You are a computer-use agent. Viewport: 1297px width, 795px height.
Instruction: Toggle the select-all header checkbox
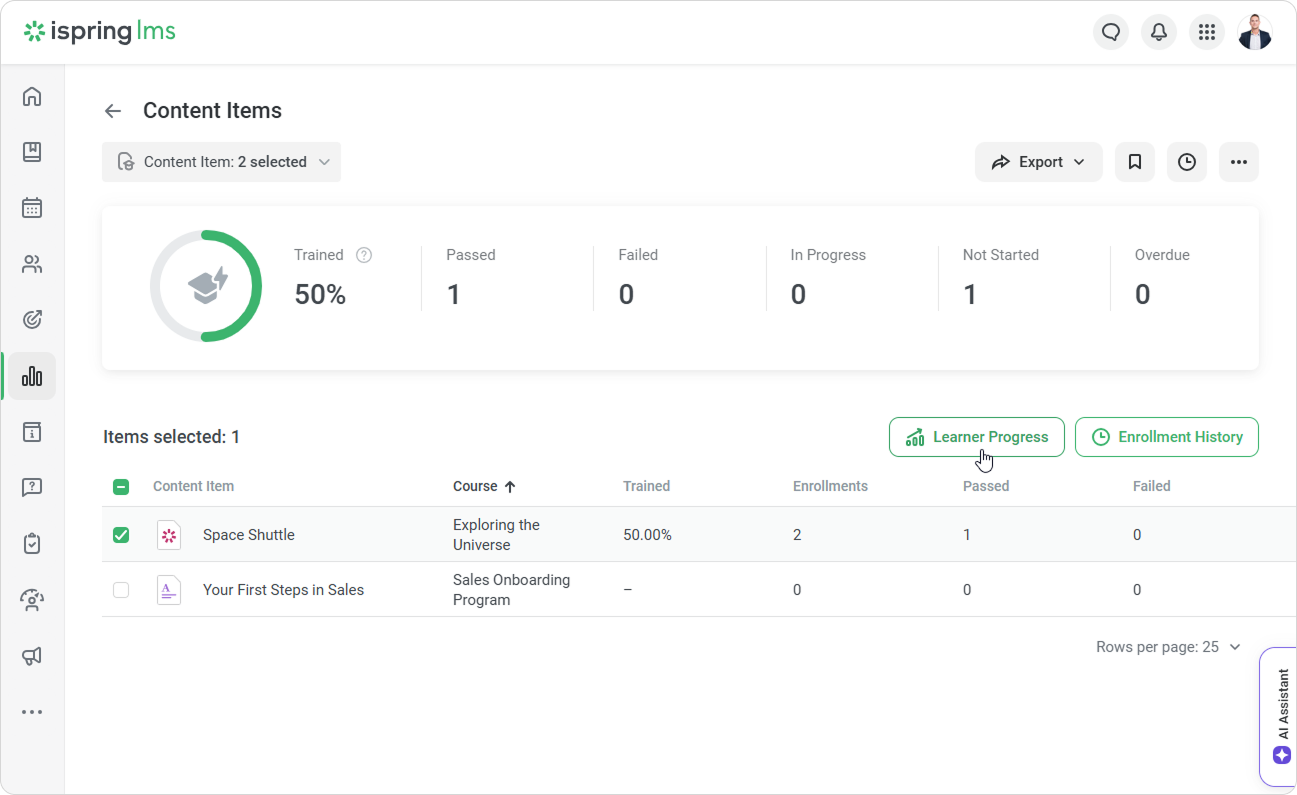(121, 487)
